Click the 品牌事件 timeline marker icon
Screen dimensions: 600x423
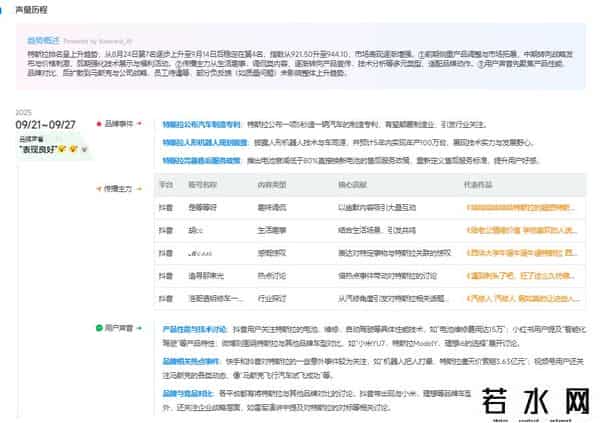pyautogui.click(x=100, y=124)
